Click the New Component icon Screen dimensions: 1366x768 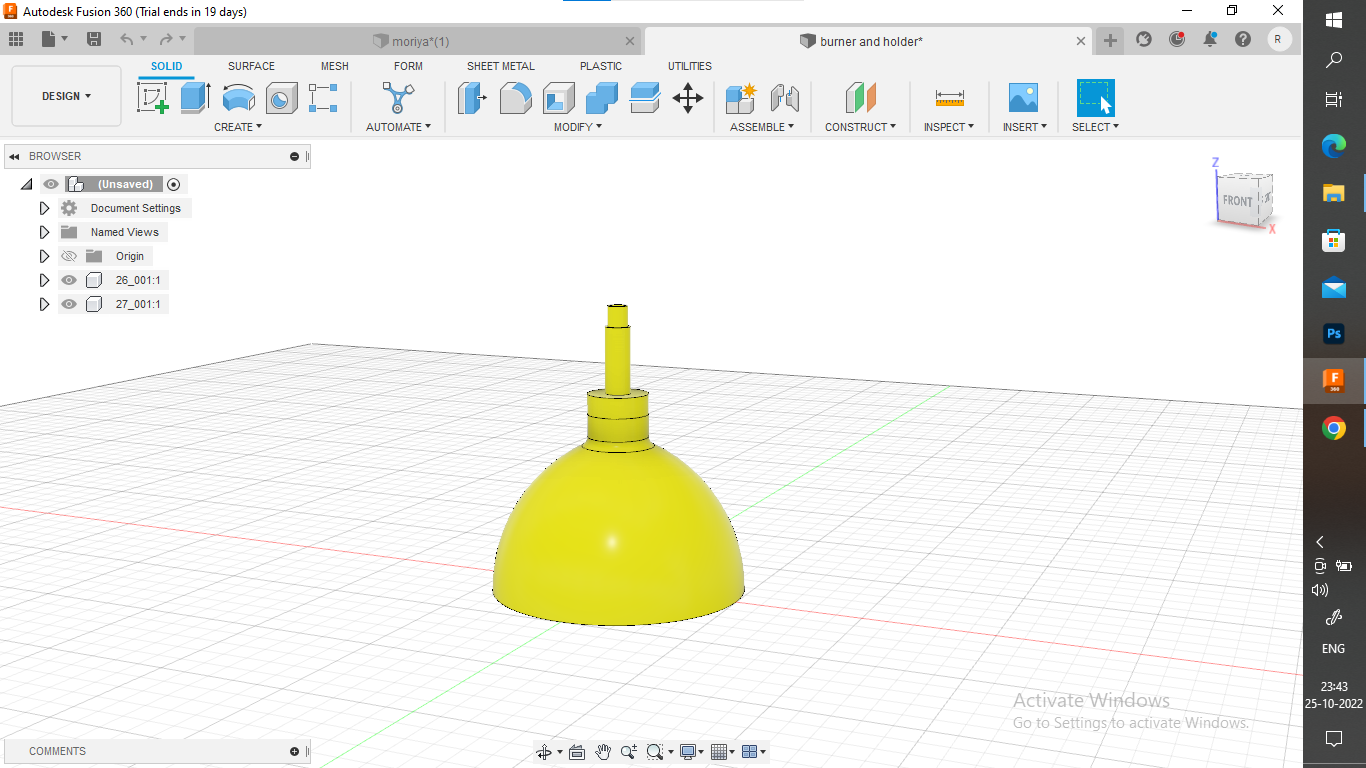point(741,98)
